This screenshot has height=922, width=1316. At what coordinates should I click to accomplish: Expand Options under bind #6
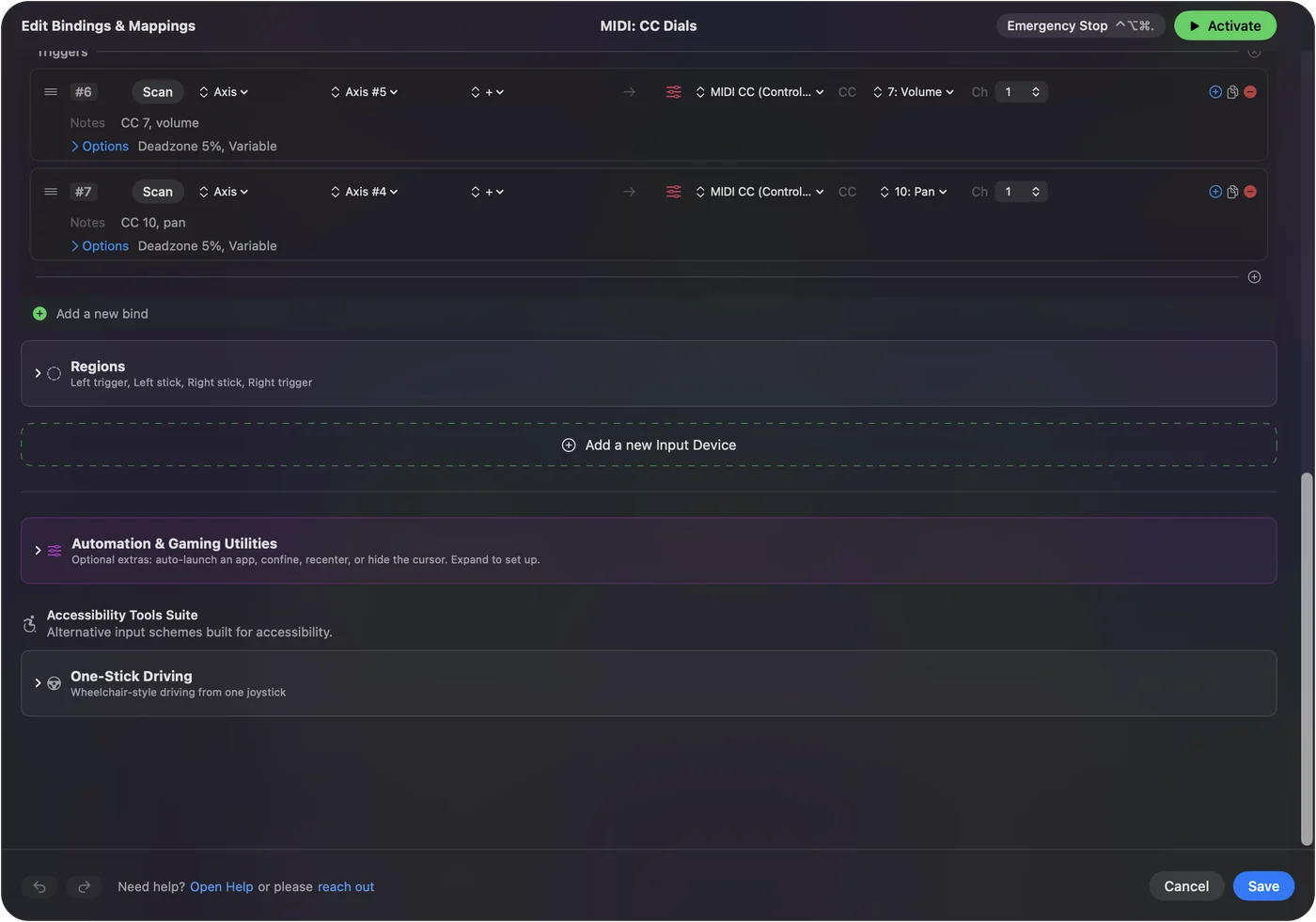coord(100,147)
